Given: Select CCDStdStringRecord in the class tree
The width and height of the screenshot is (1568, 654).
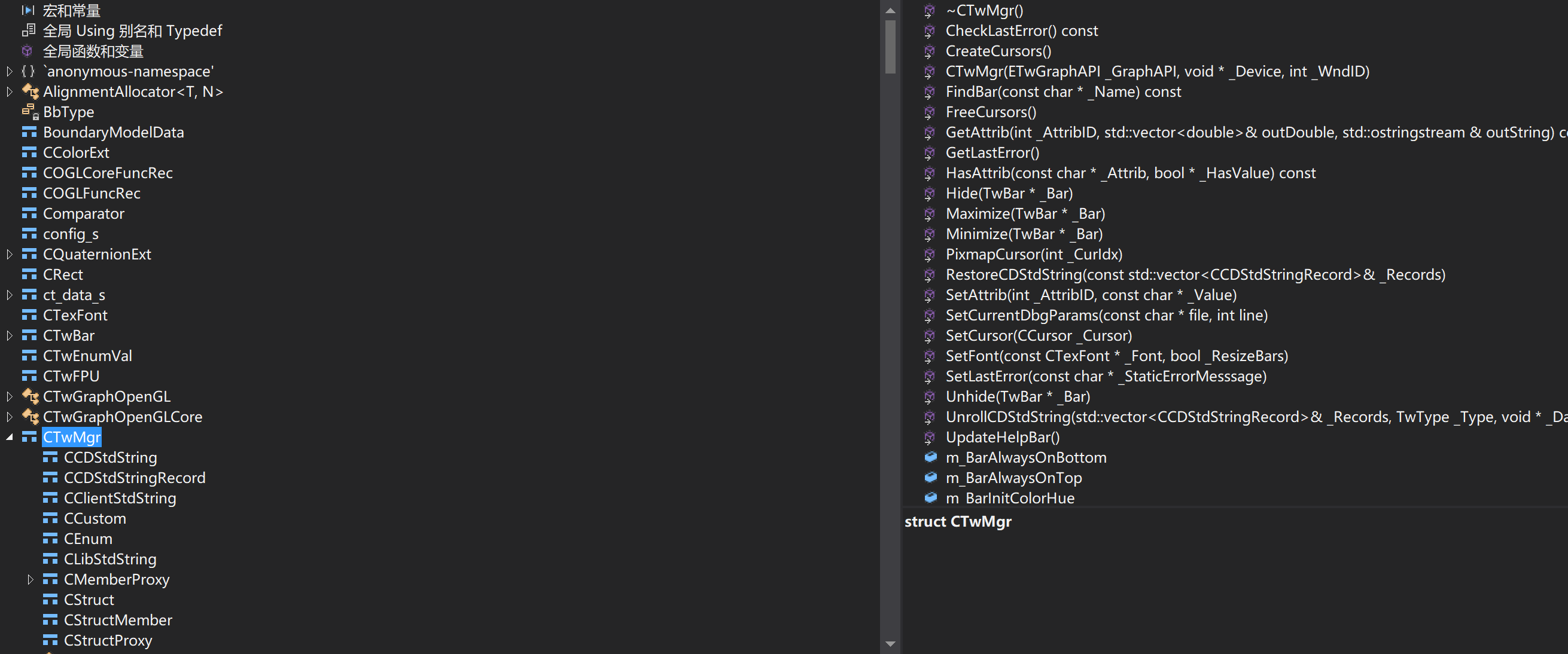Looking at the screenshot, I should (135, 478).
